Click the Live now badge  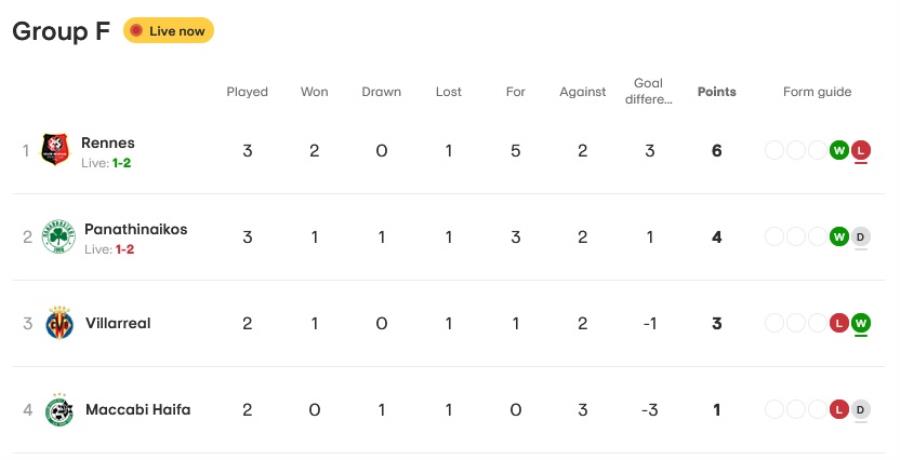coord(169,30)
